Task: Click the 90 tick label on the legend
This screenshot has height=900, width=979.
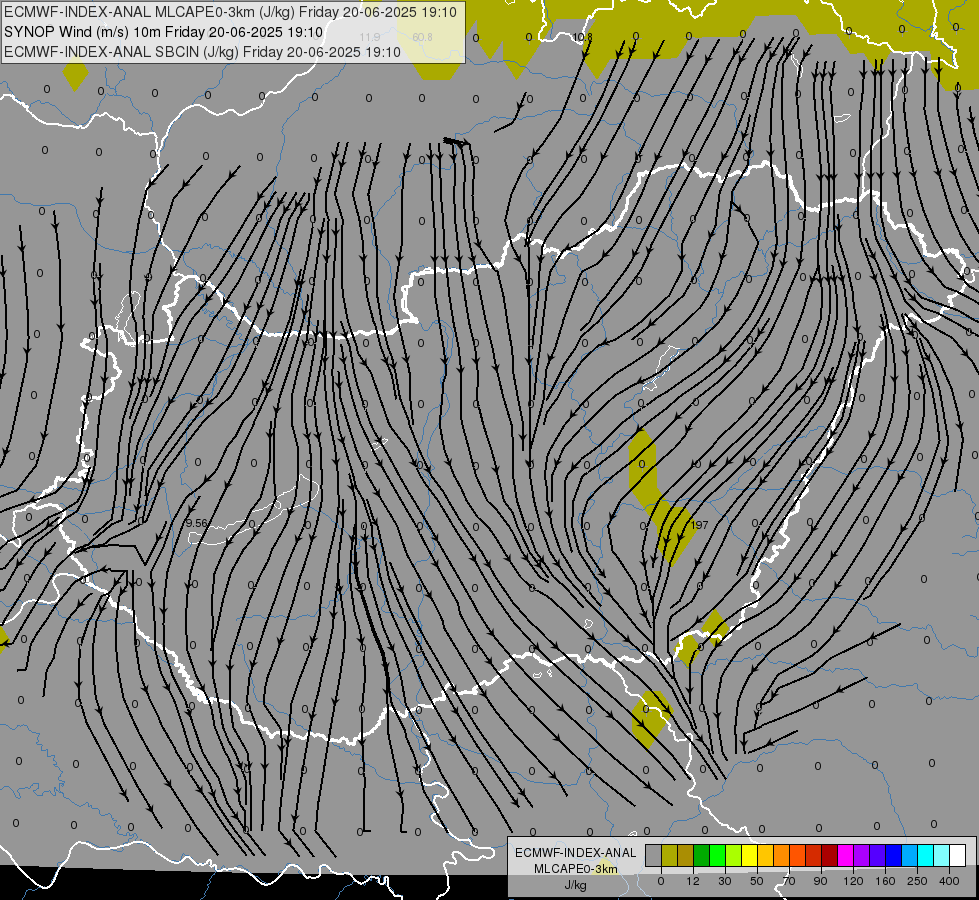Action: pyautogui.click(x=820, y=881)
